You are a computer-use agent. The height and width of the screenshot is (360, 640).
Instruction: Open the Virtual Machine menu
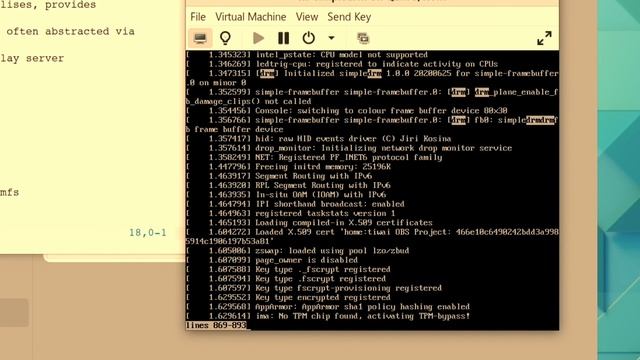tap(251, 17)
